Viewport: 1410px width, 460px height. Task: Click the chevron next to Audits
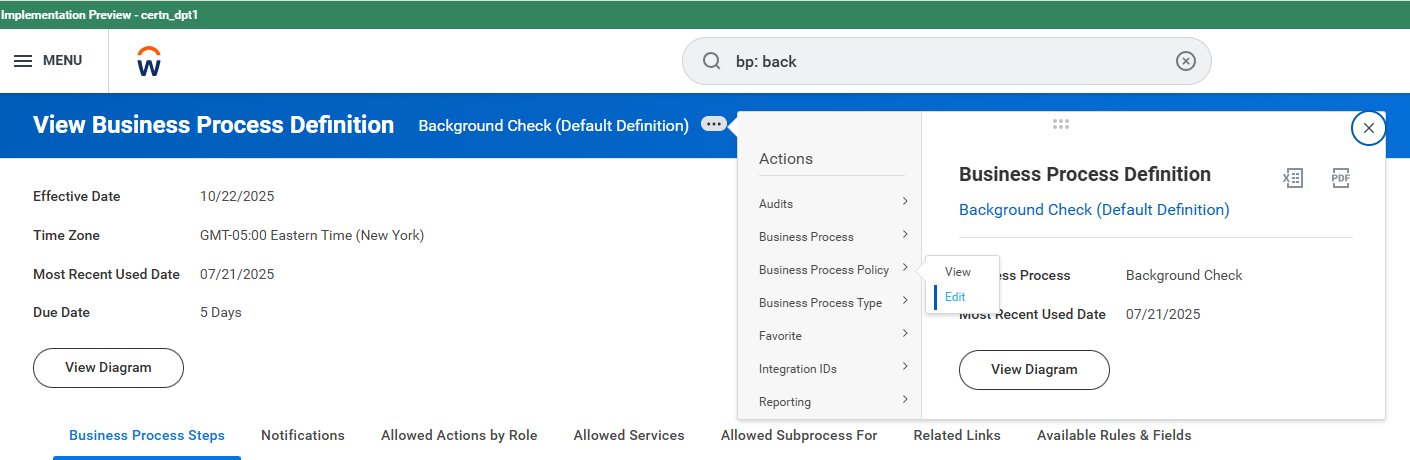coord(905,202)
